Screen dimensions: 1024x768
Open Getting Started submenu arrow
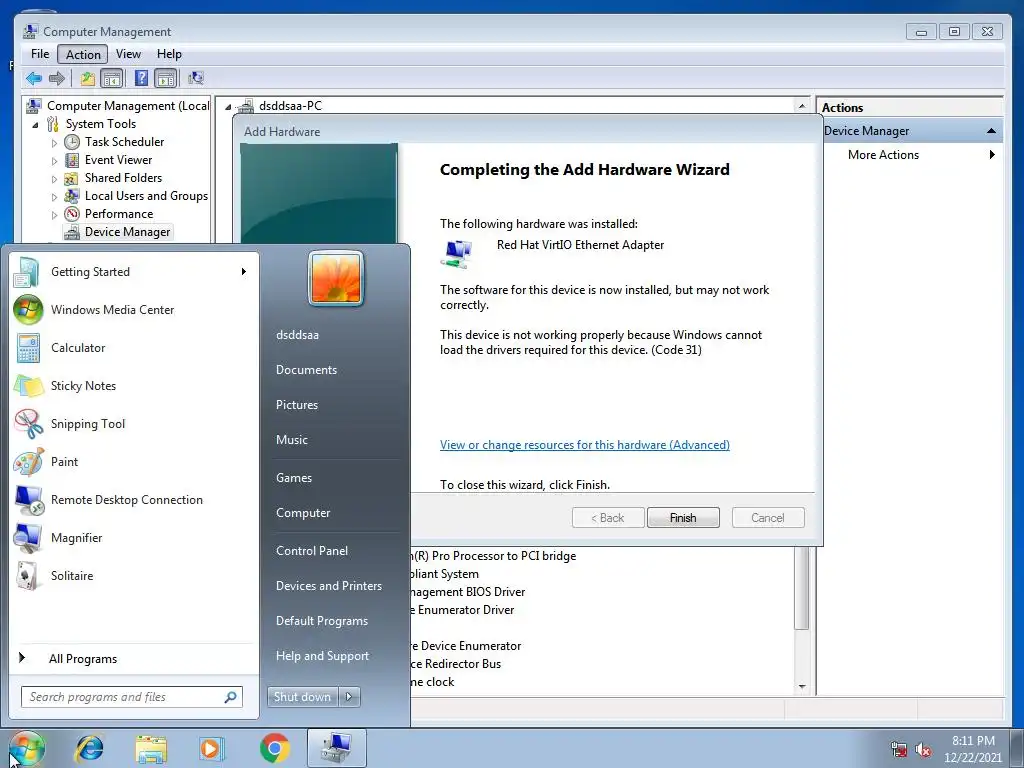(244, 272)
